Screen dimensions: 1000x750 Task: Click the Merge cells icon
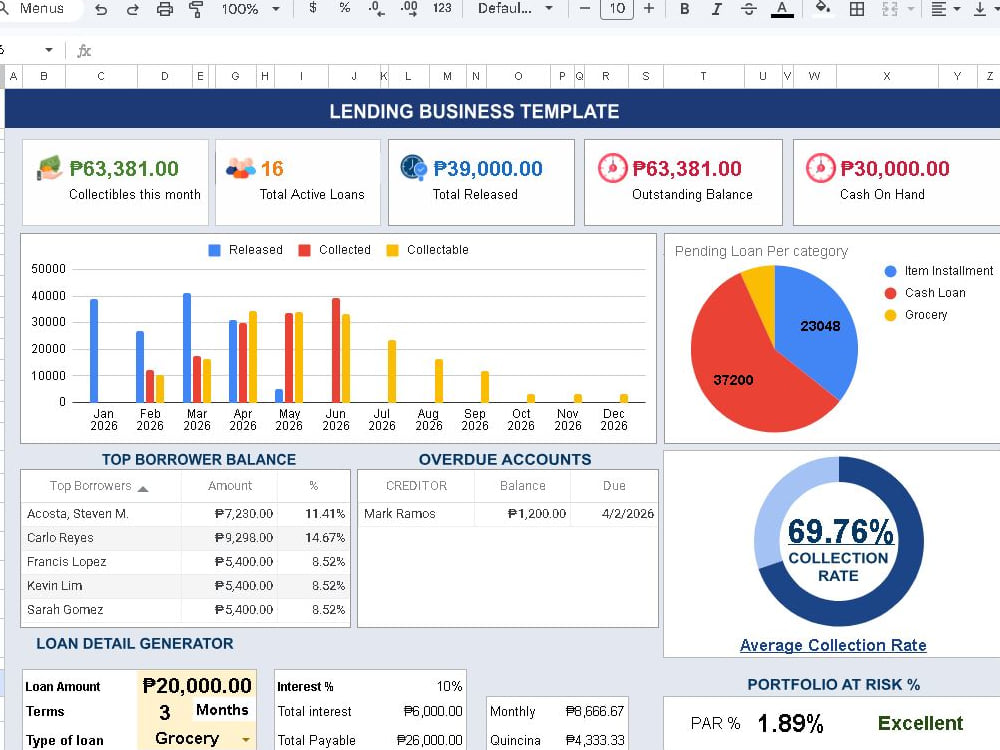(x=890, y=9)
